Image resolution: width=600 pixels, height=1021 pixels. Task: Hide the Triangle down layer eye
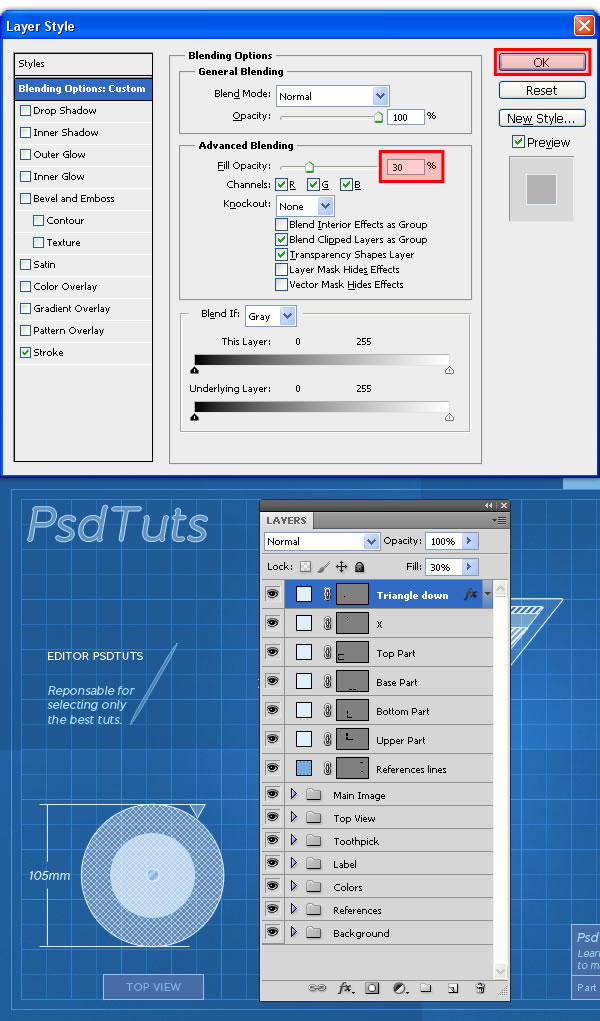click(273, 594)
